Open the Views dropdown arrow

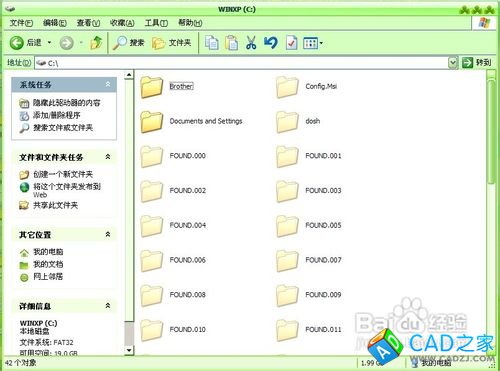321,43
